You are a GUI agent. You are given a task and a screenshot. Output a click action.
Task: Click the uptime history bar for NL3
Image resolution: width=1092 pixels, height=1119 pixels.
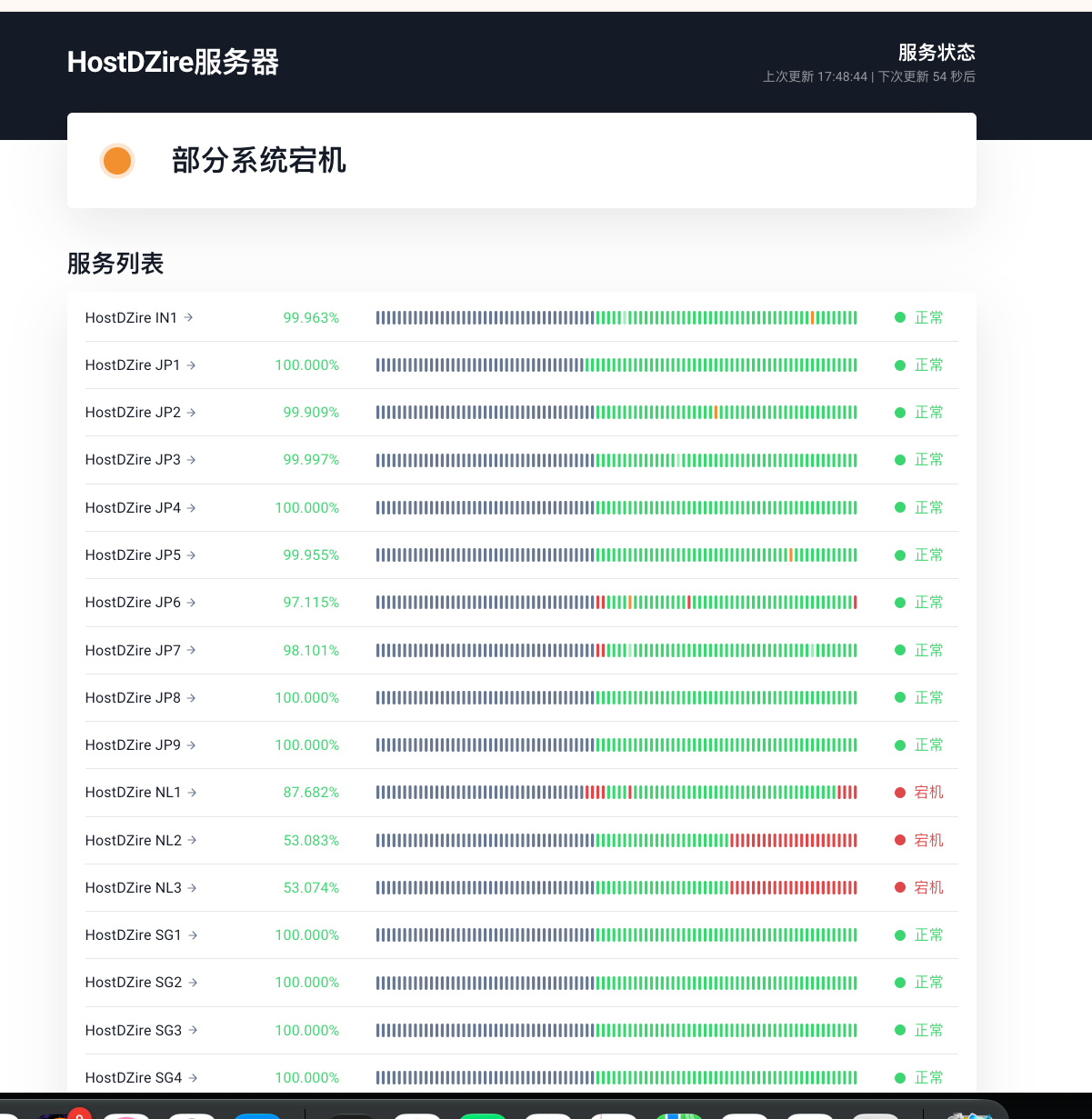[x=616, y=887]
